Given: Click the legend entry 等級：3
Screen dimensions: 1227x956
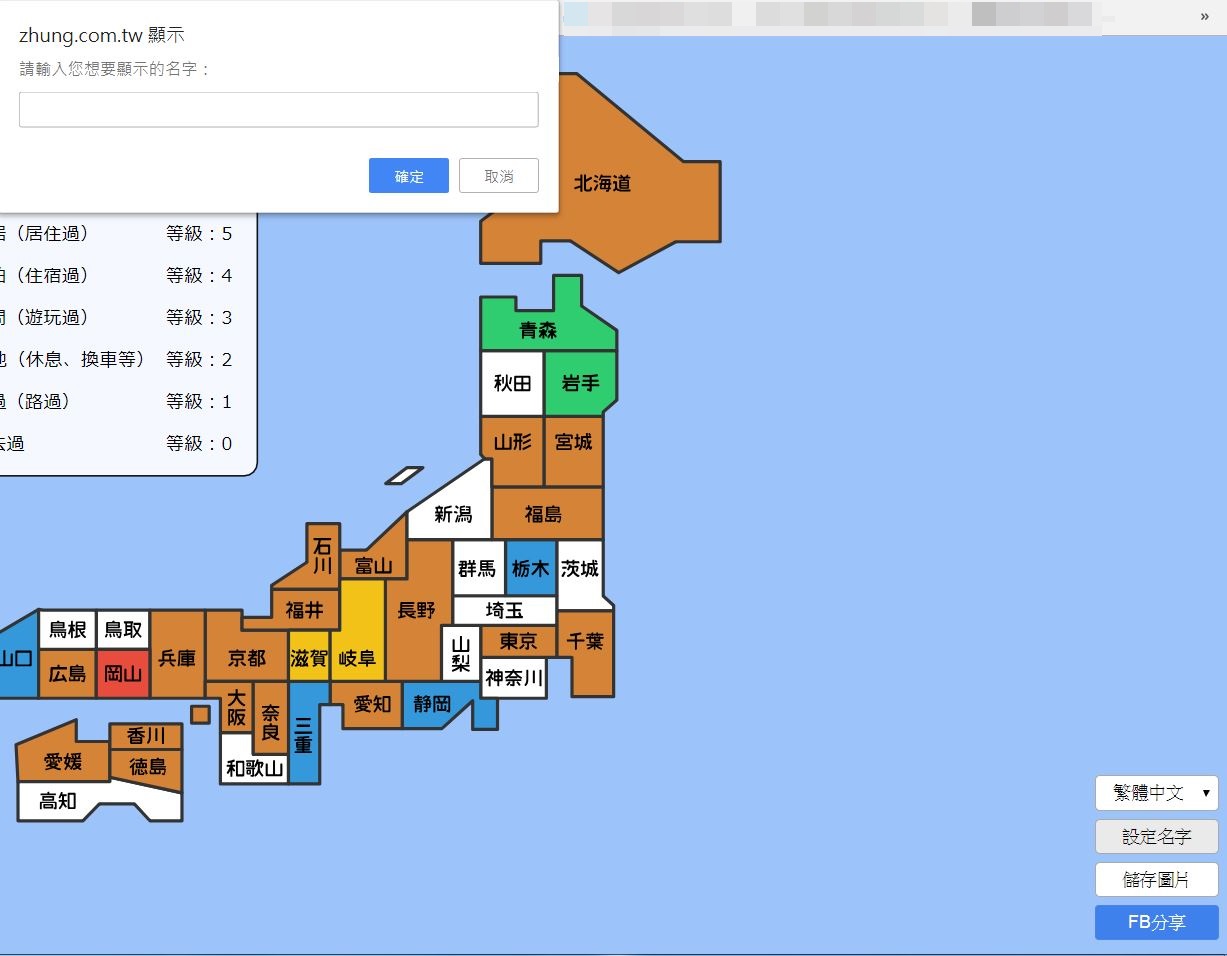Looking at the screenshot, I should click(x=199, y=317).
